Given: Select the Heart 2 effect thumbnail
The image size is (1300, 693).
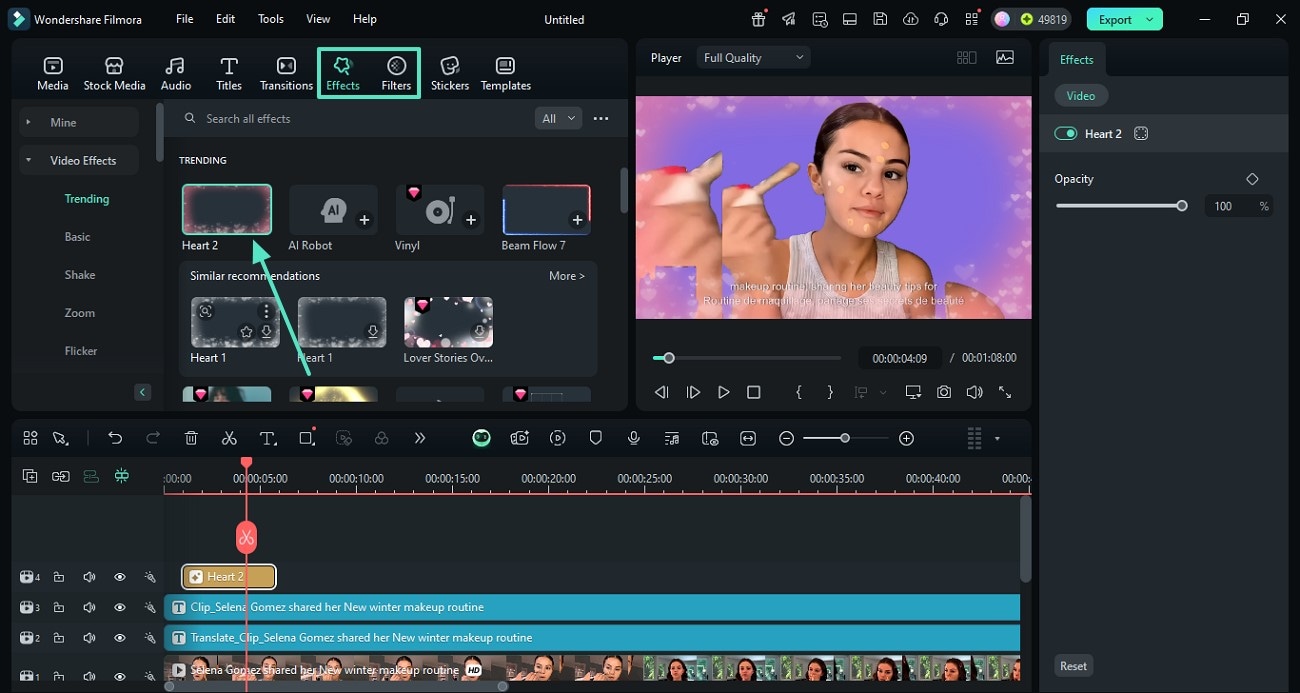Looking at the screenshot, I should tap(227, 209).
